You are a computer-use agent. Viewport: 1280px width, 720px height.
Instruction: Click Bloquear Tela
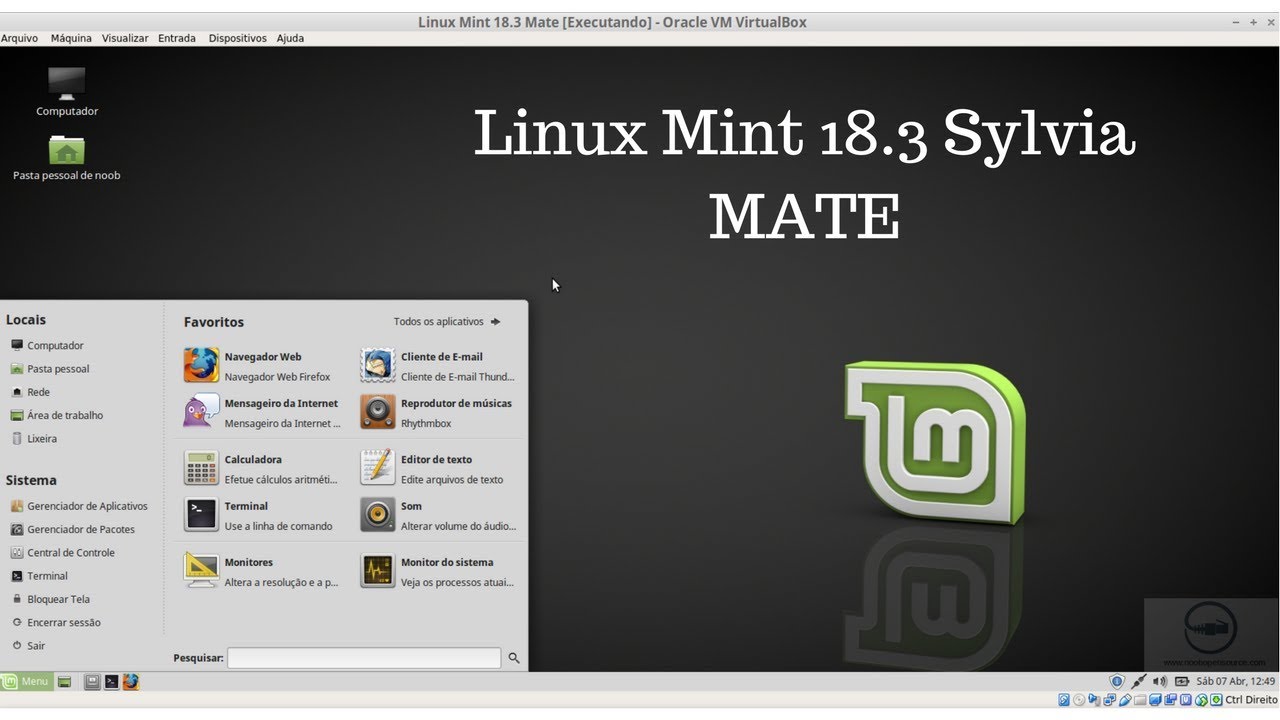coord(50,599)
